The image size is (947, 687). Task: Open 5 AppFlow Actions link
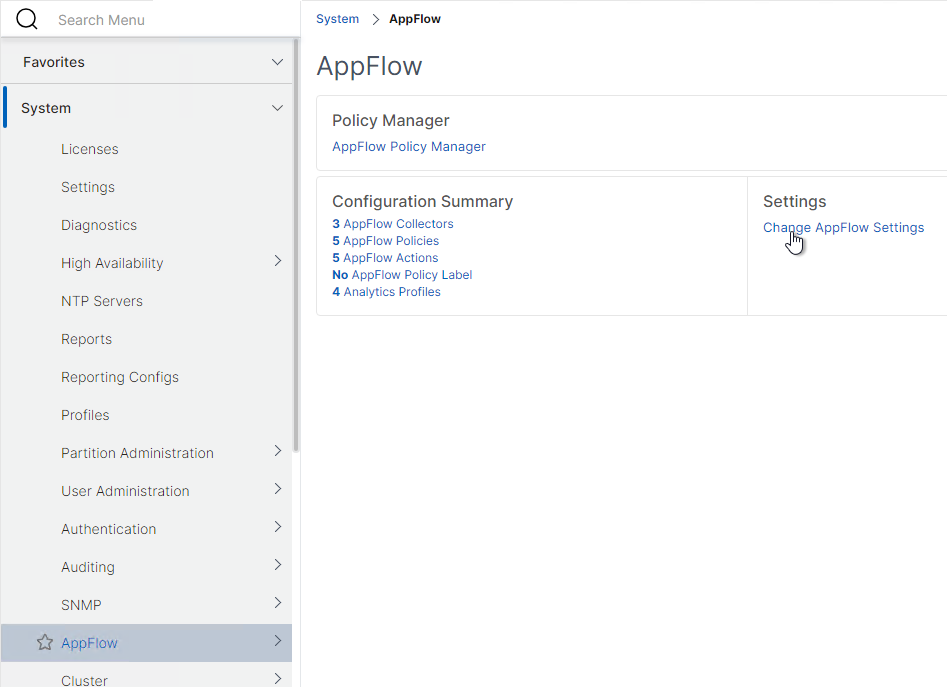[385, 258]
